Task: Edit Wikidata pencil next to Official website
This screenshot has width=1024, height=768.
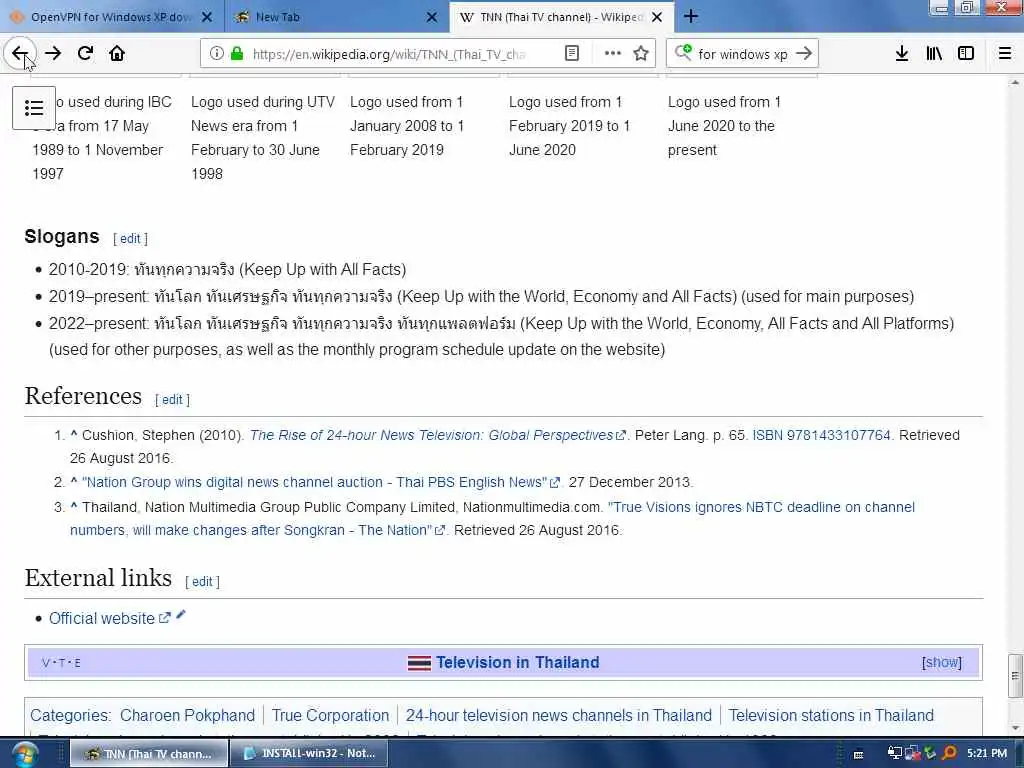Action: point(181,615)
